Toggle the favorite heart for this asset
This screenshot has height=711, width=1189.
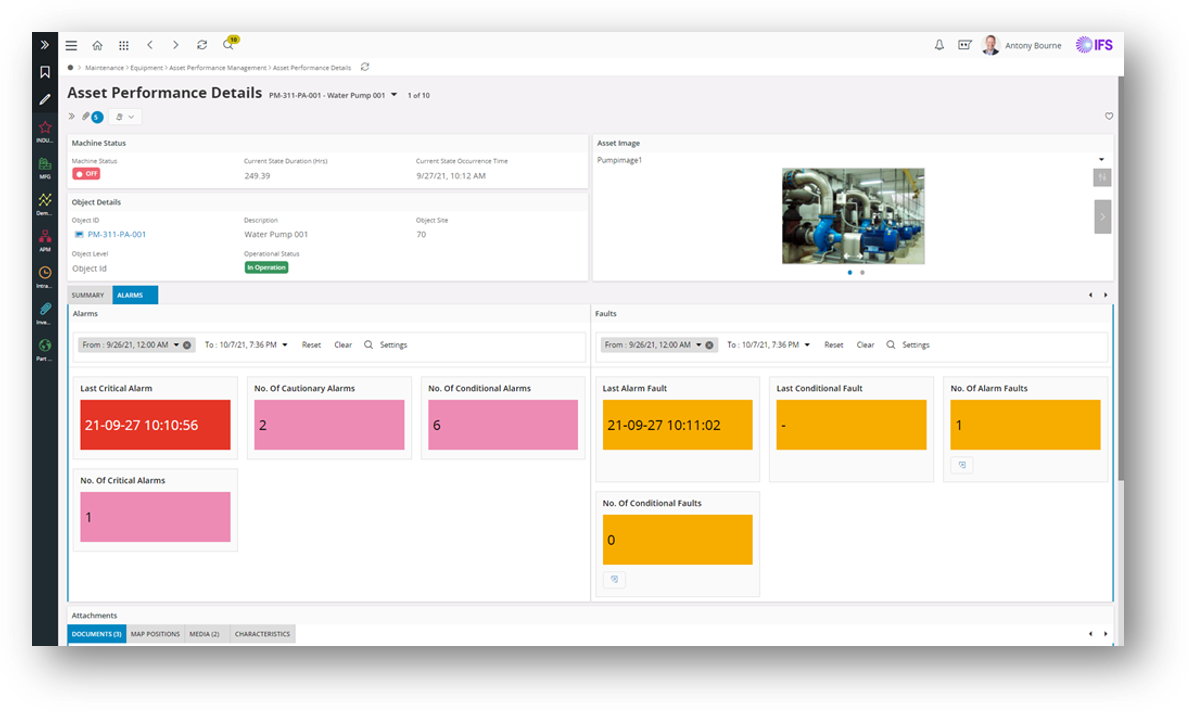click(1108, 116)
